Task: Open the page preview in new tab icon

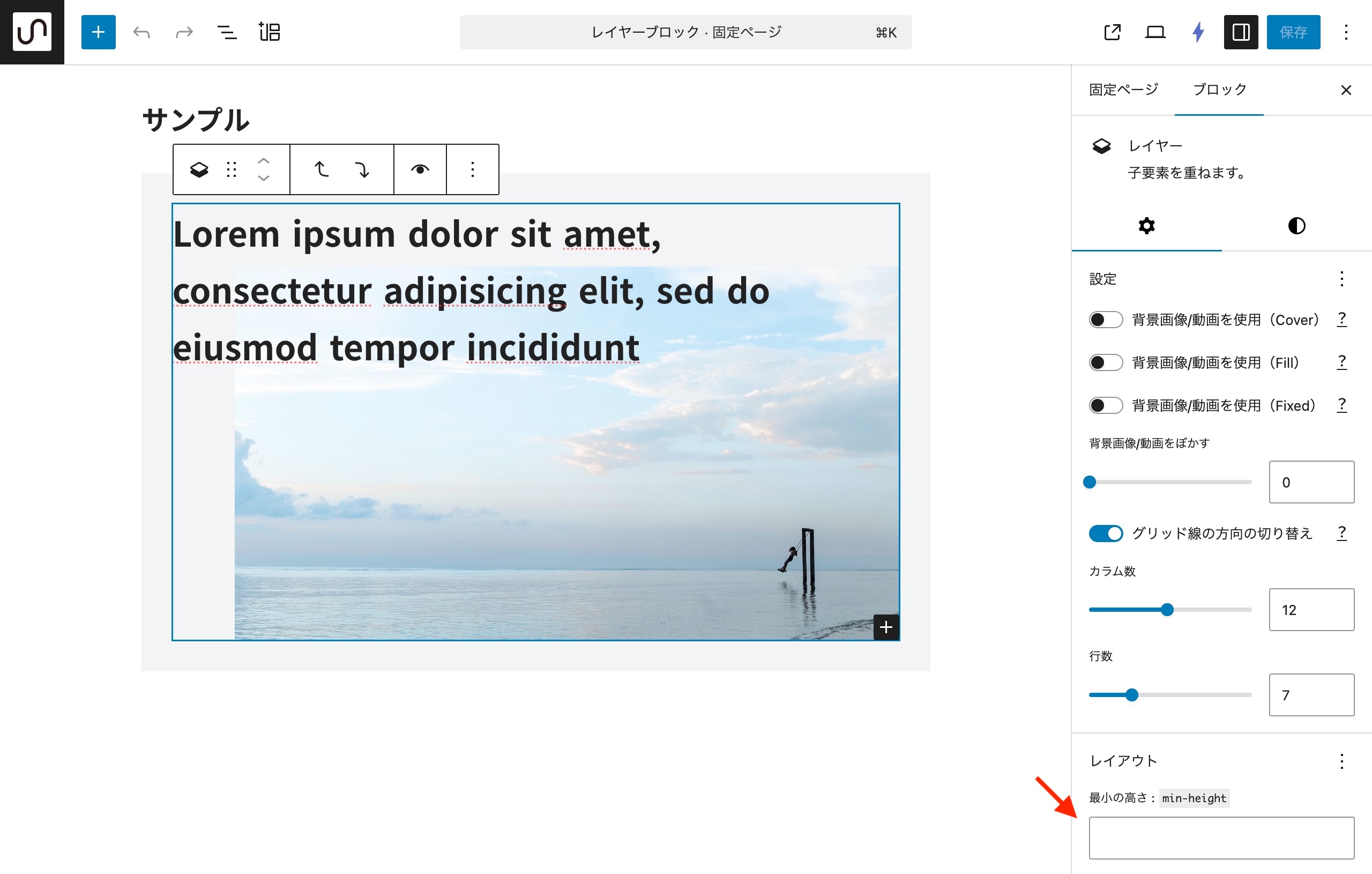Action: (x=1112, y=32)
